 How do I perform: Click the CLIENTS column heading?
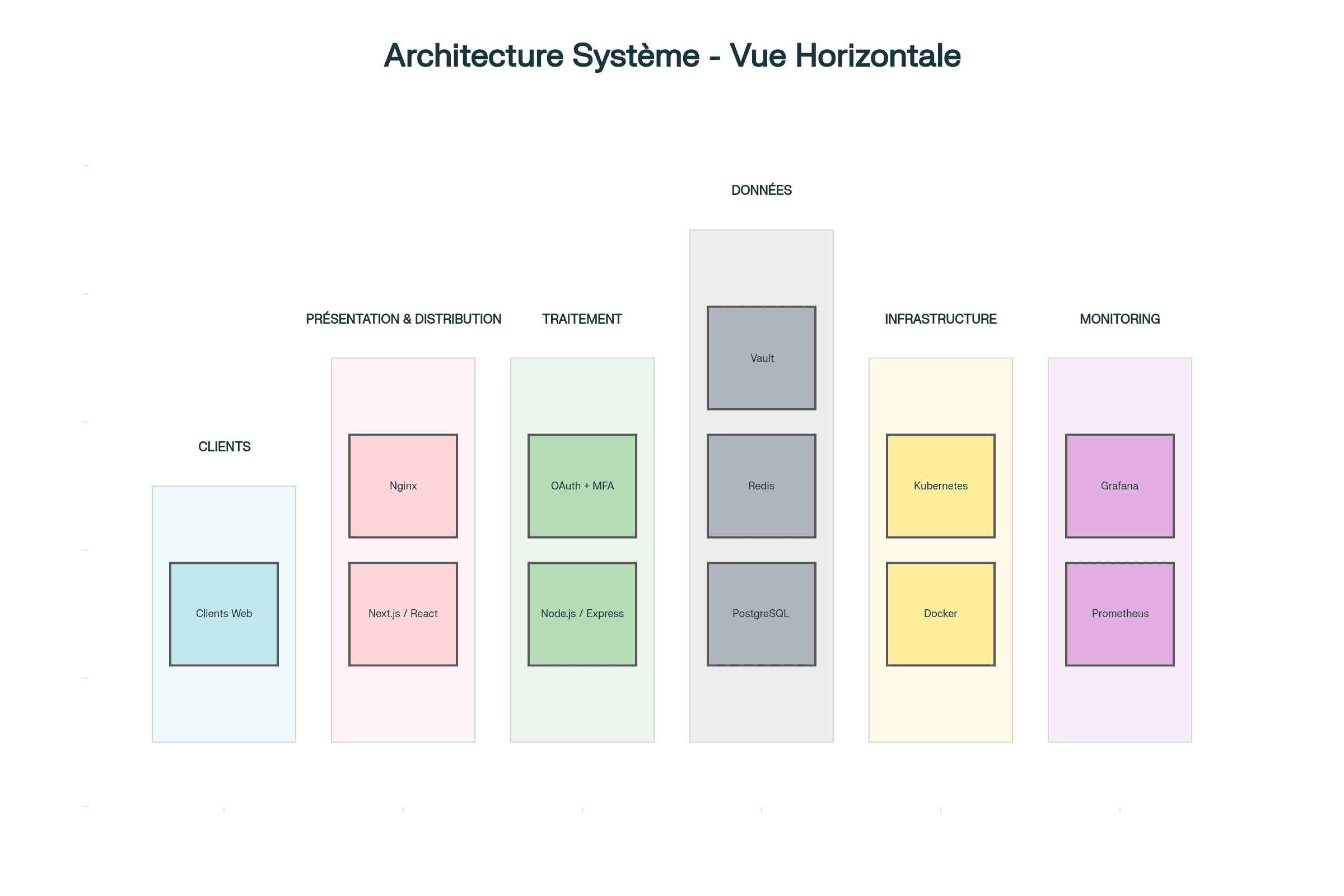(224, 447)
